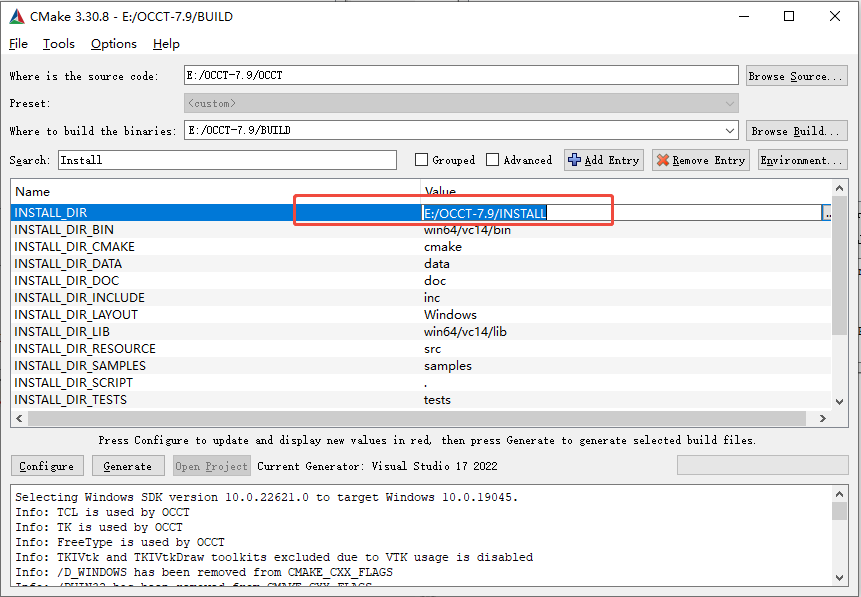Image resolution: width=861 pixels, height=597 pixels.
Task: Maximize the CMake window
Action: point(789,16)
